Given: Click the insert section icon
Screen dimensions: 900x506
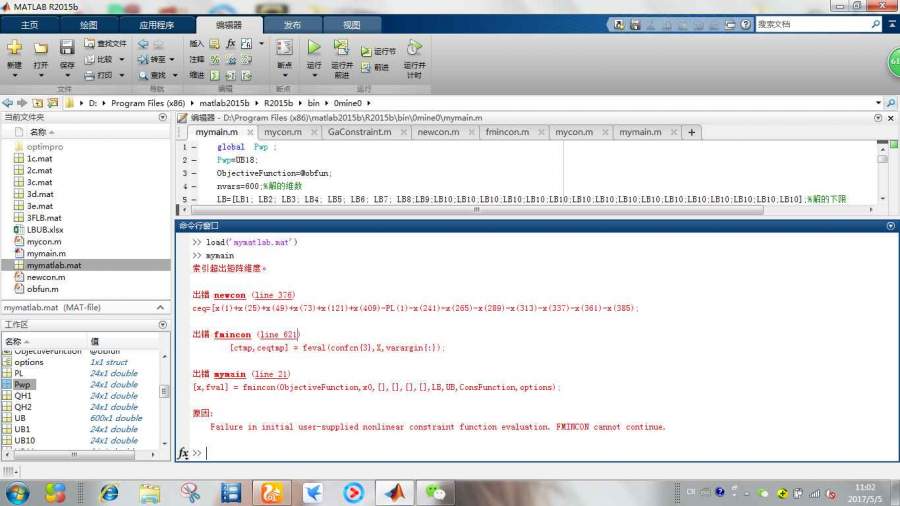Looking at the screenshot, I should point(214,44).
